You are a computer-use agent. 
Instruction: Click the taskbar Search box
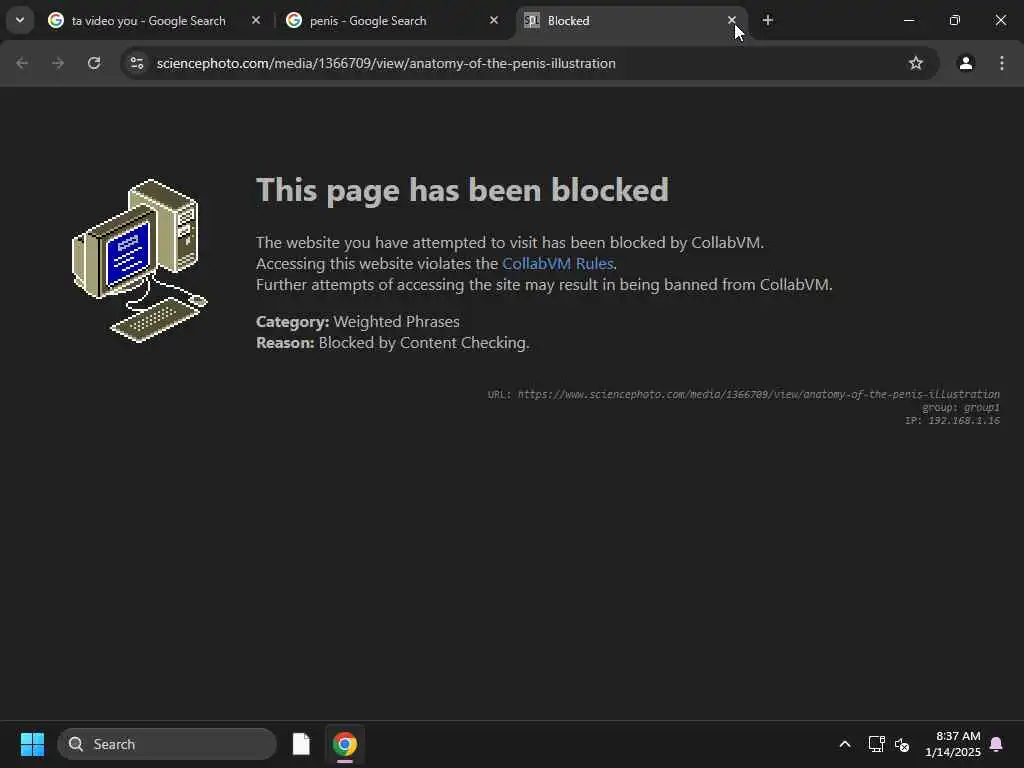167,744
